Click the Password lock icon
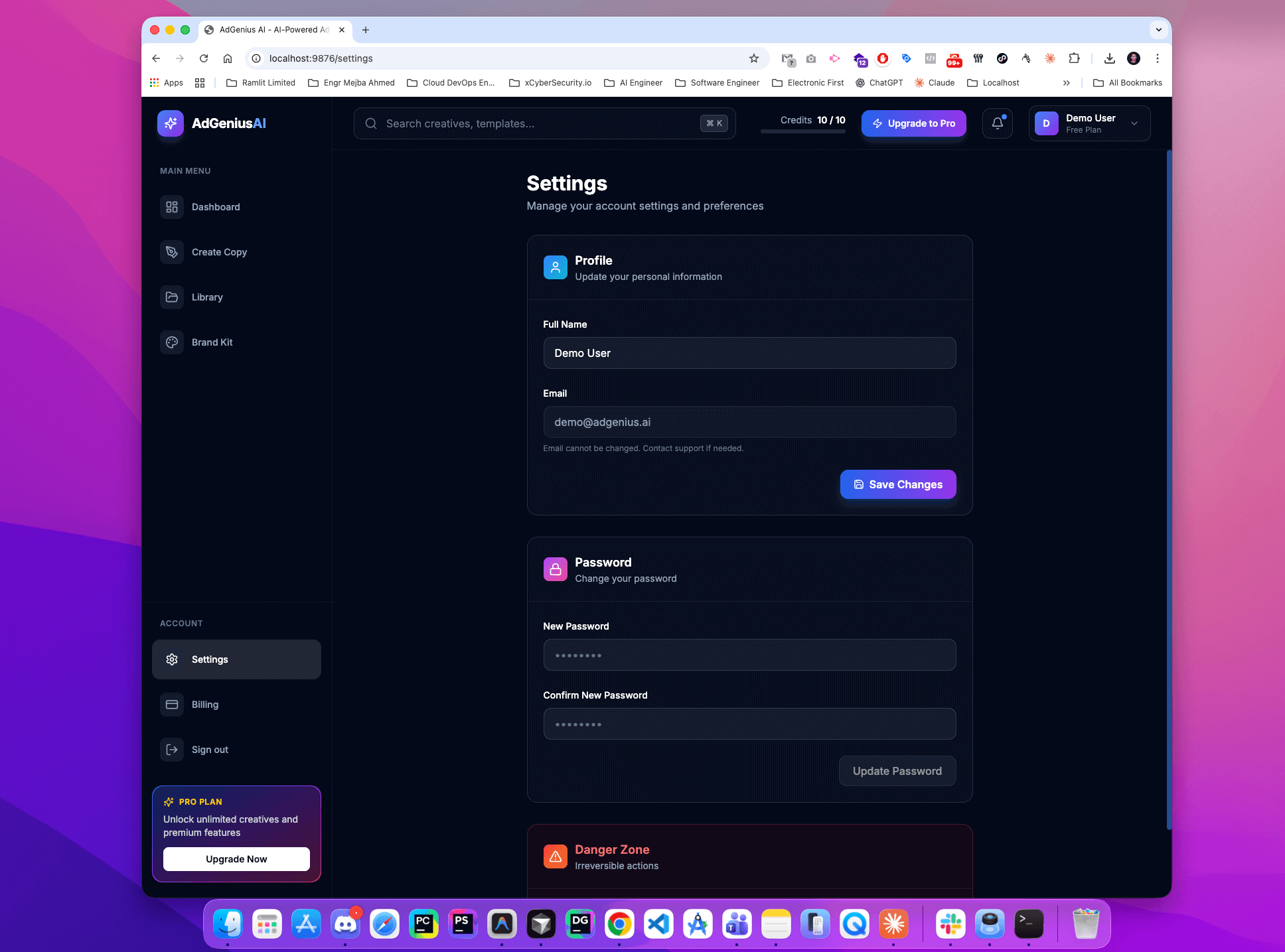Viewport: 1285px width, 952px height. pyautogui.click(x=556, y=569)
